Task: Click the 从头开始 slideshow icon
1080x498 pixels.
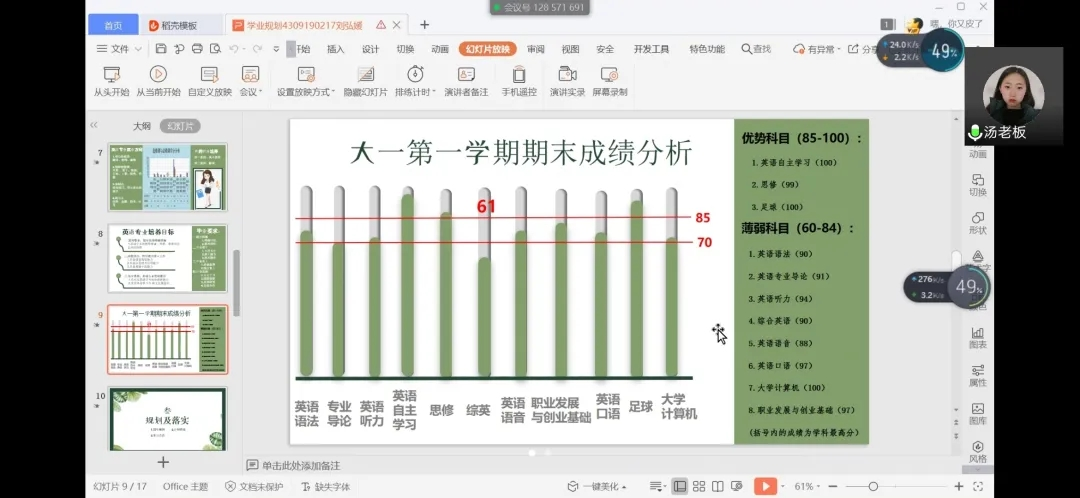Action: tap(111, 75)
